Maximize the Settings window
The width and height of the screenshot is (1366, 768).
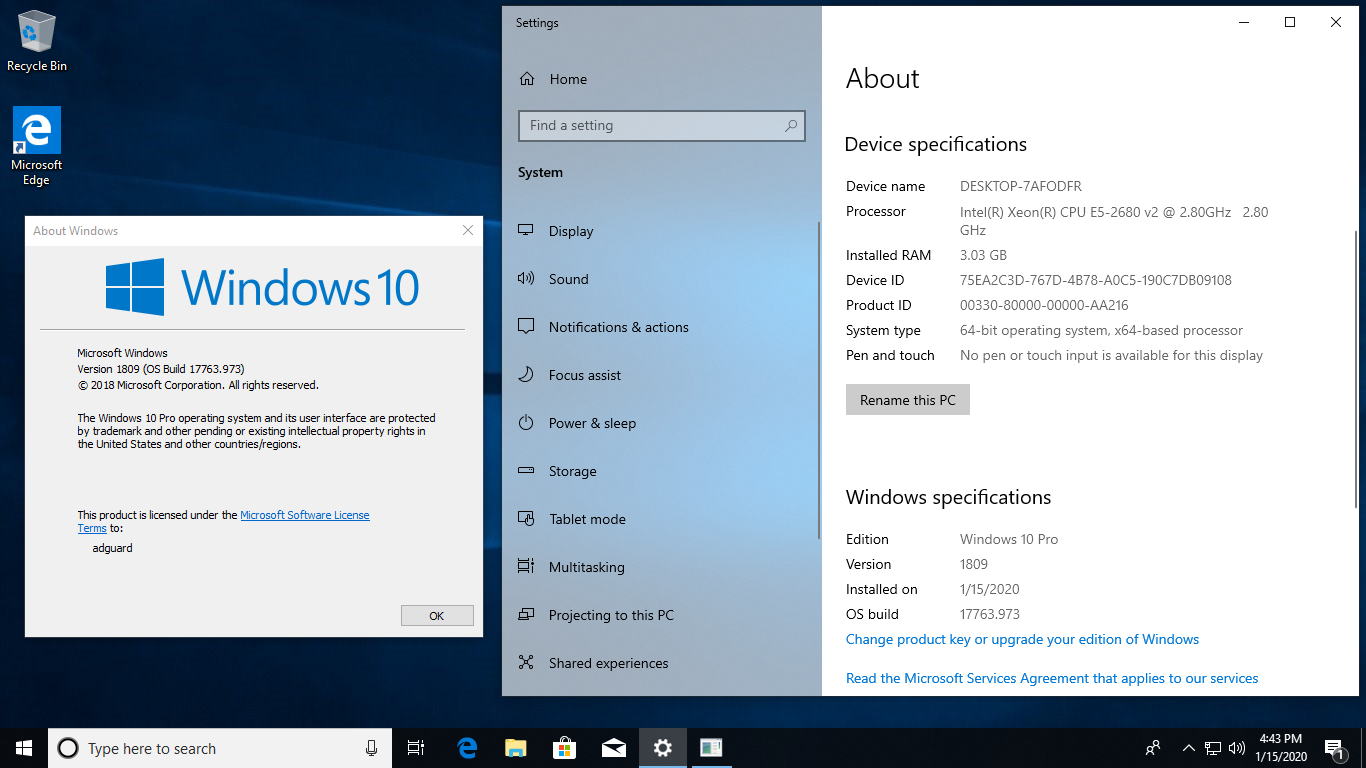pos(1290,22)
